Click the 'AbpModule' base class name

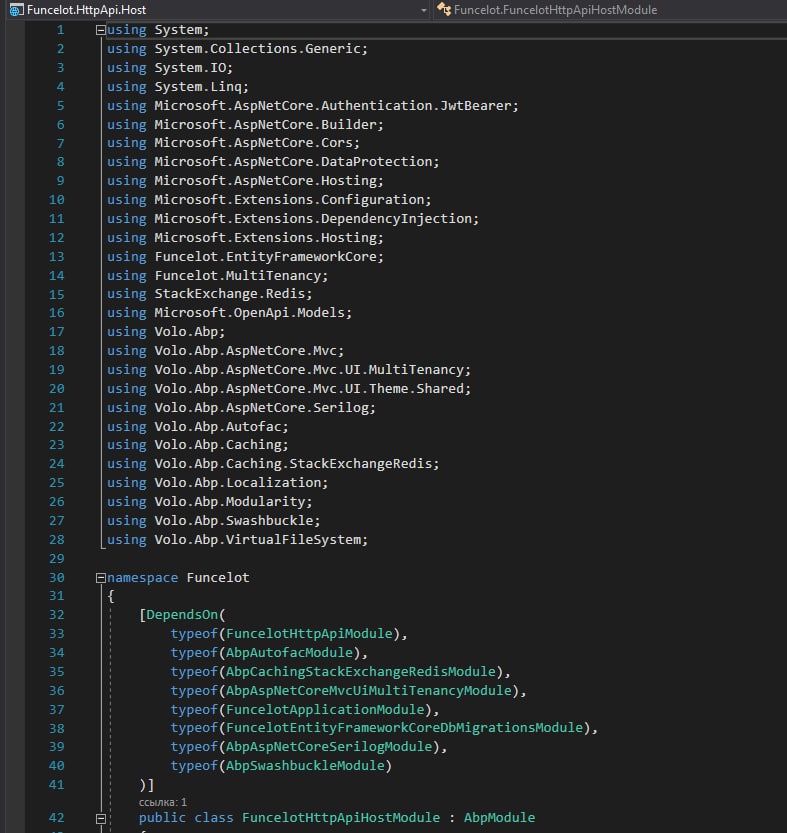click(x=499, y=818)
